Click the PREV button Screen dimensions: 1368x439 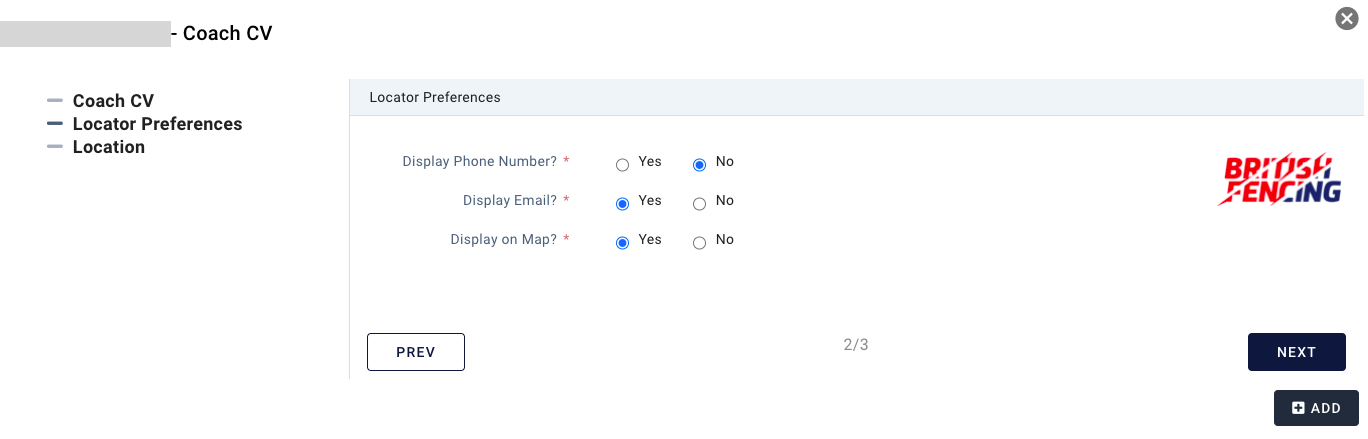416,352
